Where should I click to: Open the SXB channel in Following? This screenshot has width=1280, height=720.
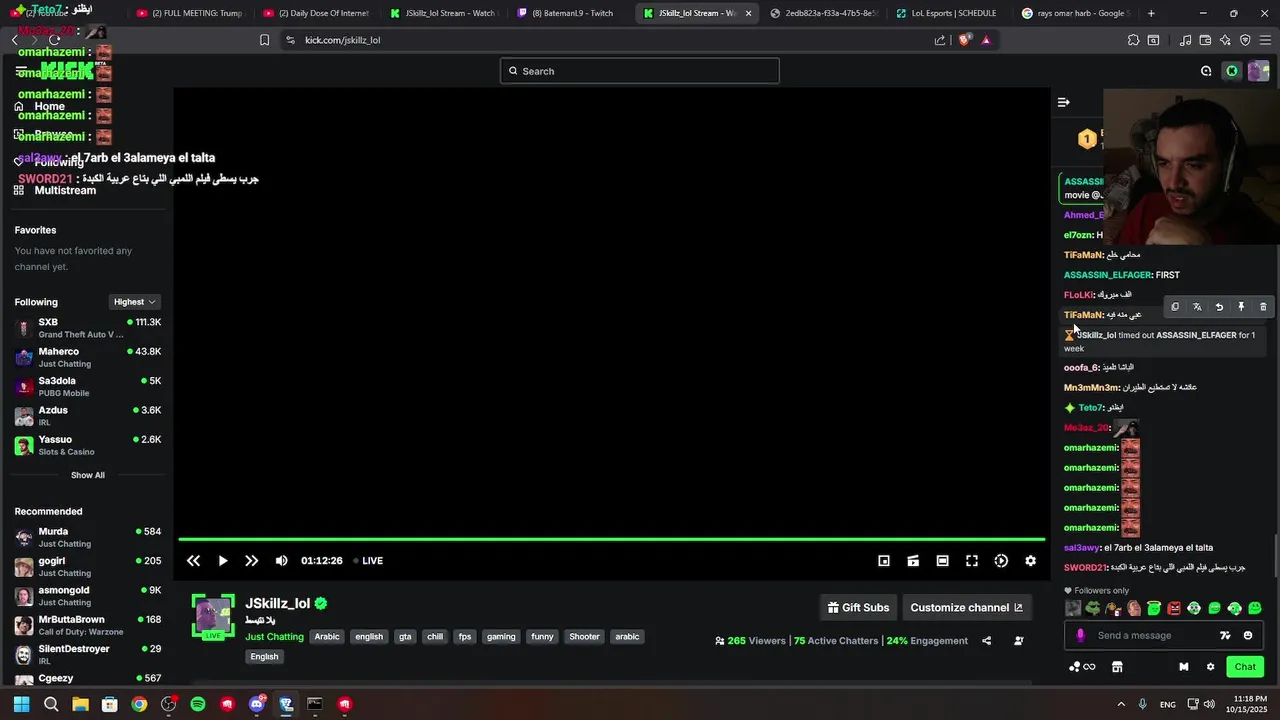pyautogui.click(x=88, y=328)
